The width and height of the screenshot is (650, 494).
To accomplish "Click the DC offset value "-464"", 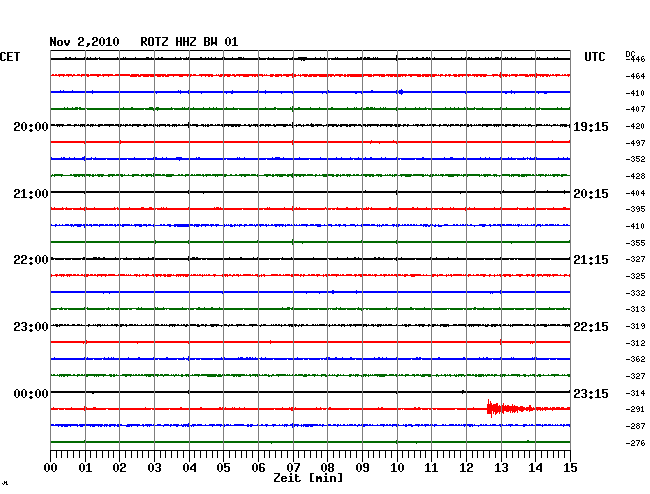I will (635, 76).
